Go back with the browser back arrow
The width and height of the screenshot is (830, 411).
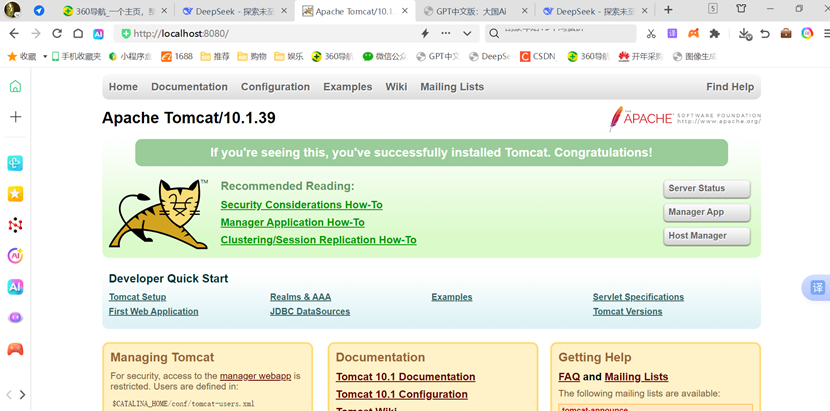14,33
